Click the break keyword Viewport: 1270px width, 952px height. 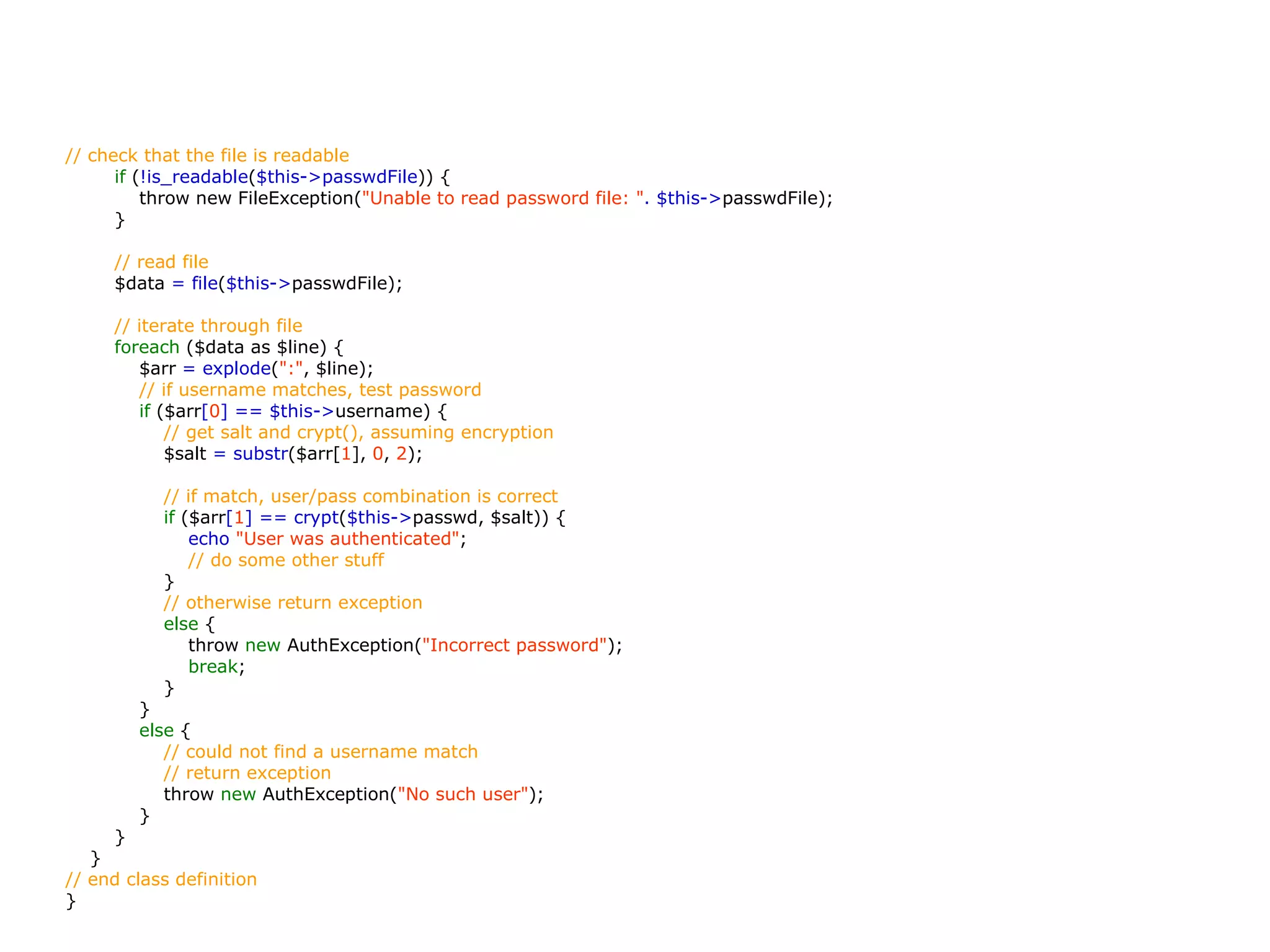213,667
